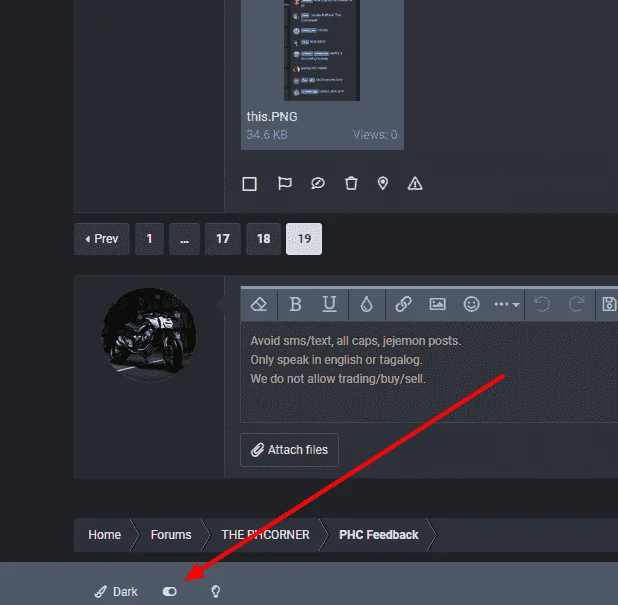Open the motorcycle avatar image
Viewport: 618px width, 605px height.
[149, 335]
